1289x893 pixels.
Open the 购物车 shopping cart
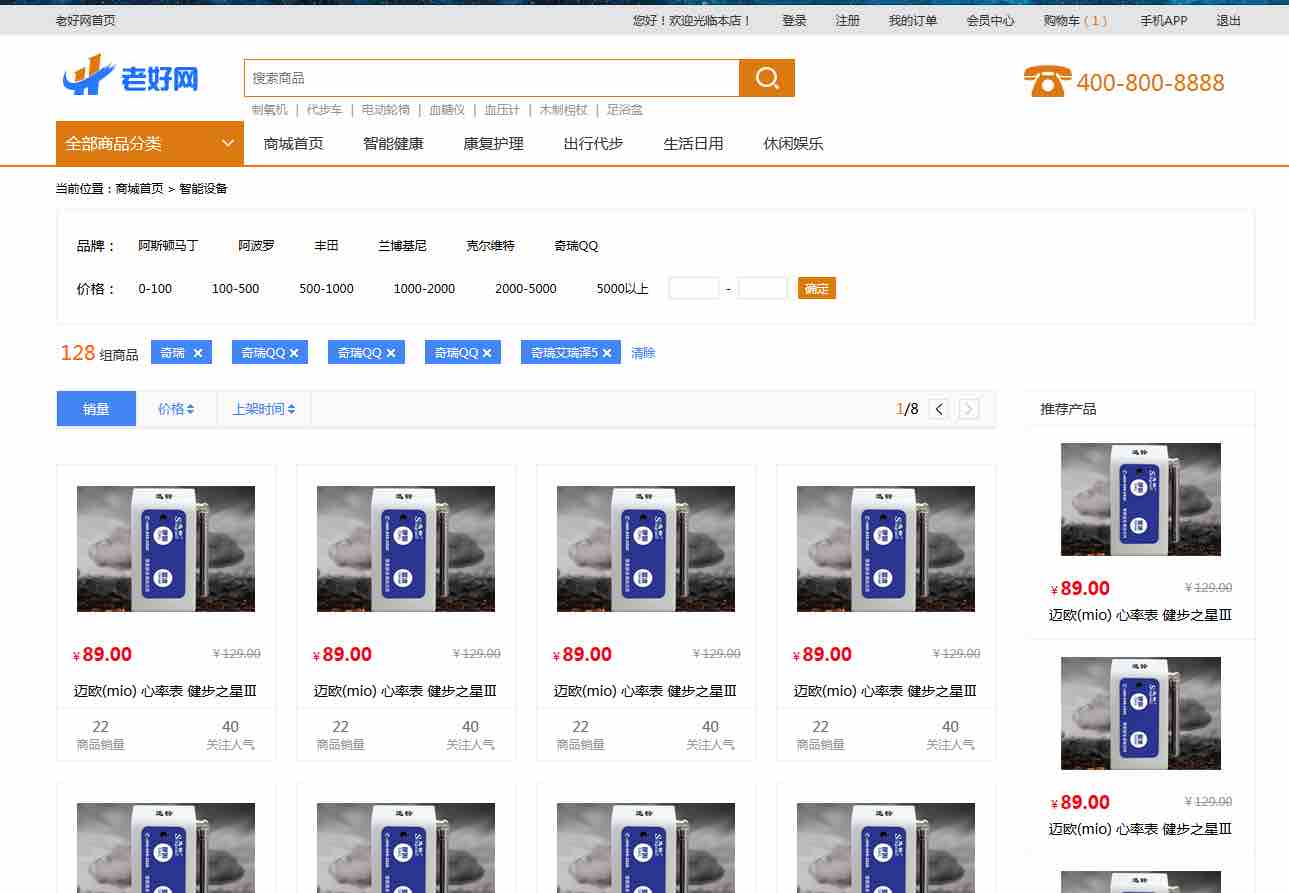[x=1074, y=20]
